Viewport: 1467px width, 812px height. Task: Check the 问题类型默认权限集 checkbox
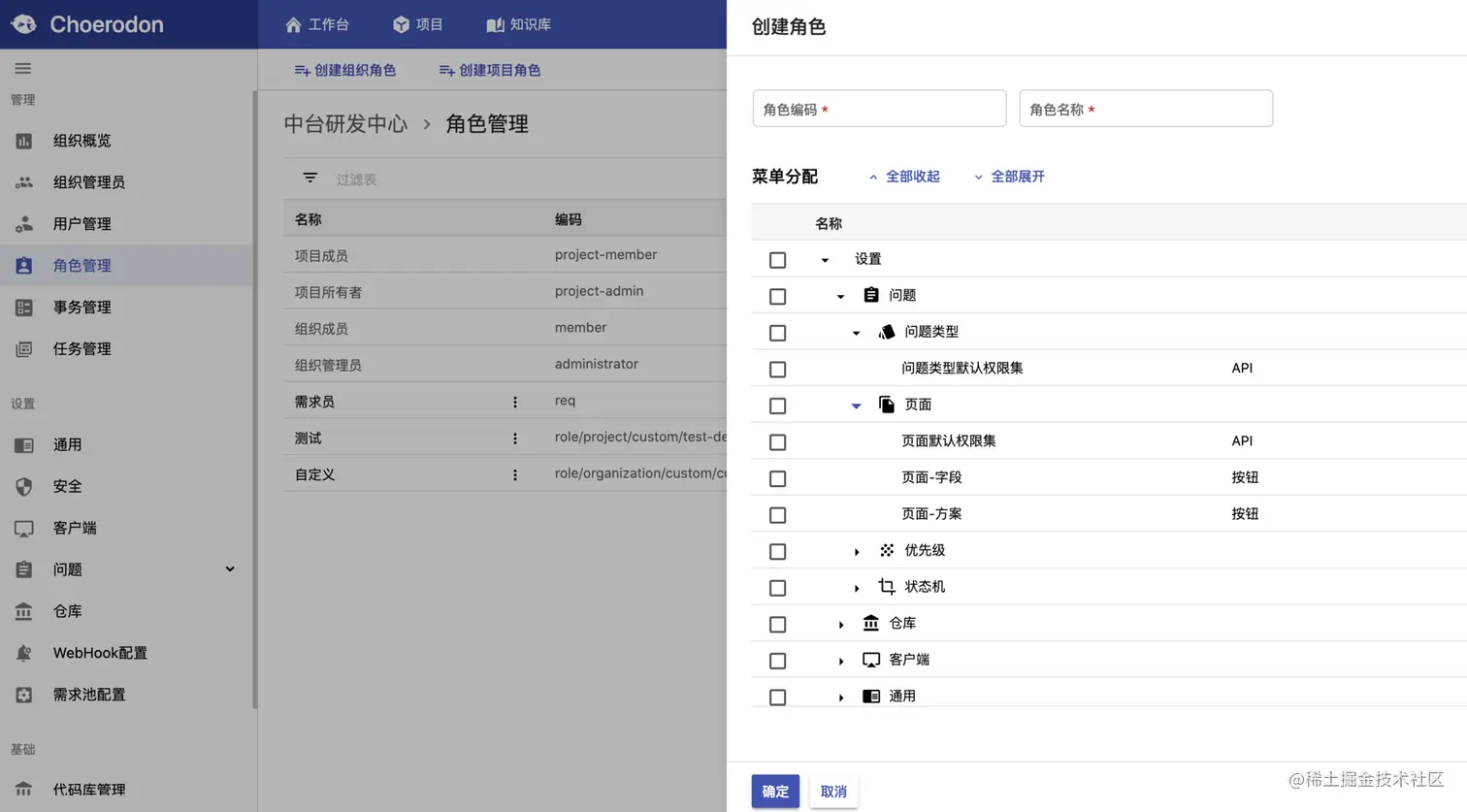coord(777,370)
